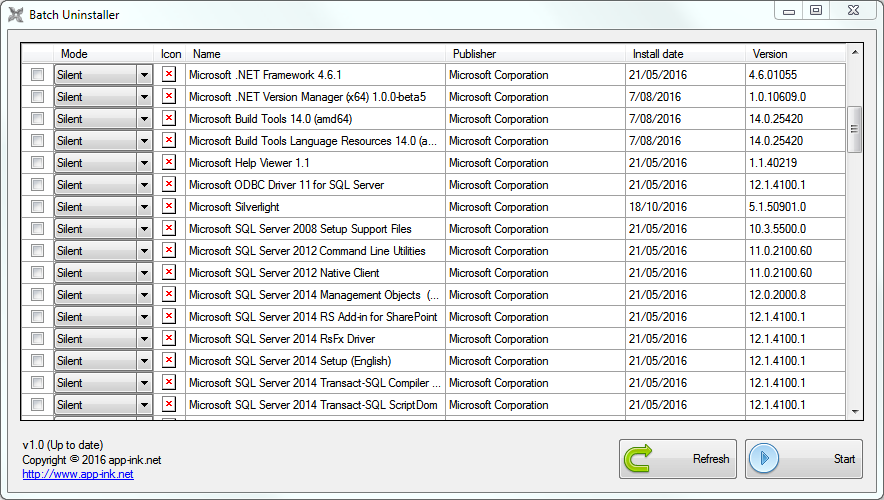Image resolution: width=884 pixels, height=500 pixels.
Task: Open Mode dropdown for Microsoft .NET Framework 4.6.1
Action: coord(144,75)
